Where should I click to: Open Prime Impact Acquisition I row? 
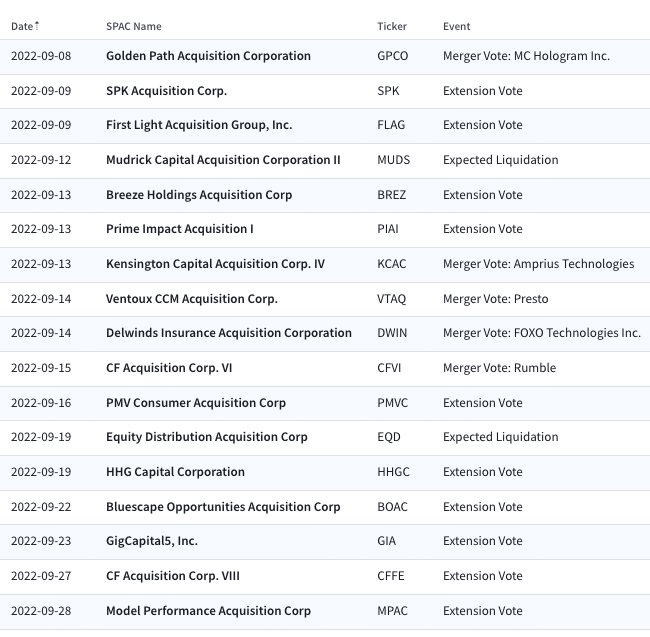[179, 229]
